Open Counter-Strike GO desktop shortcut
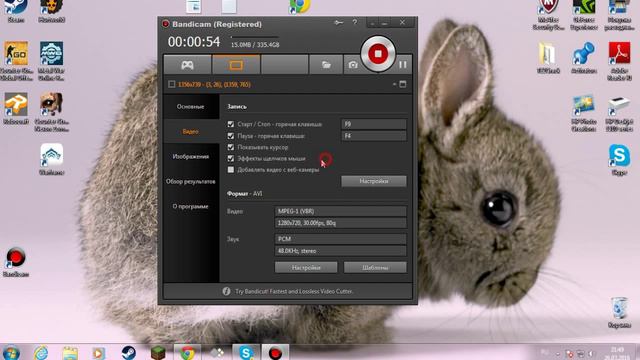The height and width of the screenshot is (360, 640). [16, 60]
